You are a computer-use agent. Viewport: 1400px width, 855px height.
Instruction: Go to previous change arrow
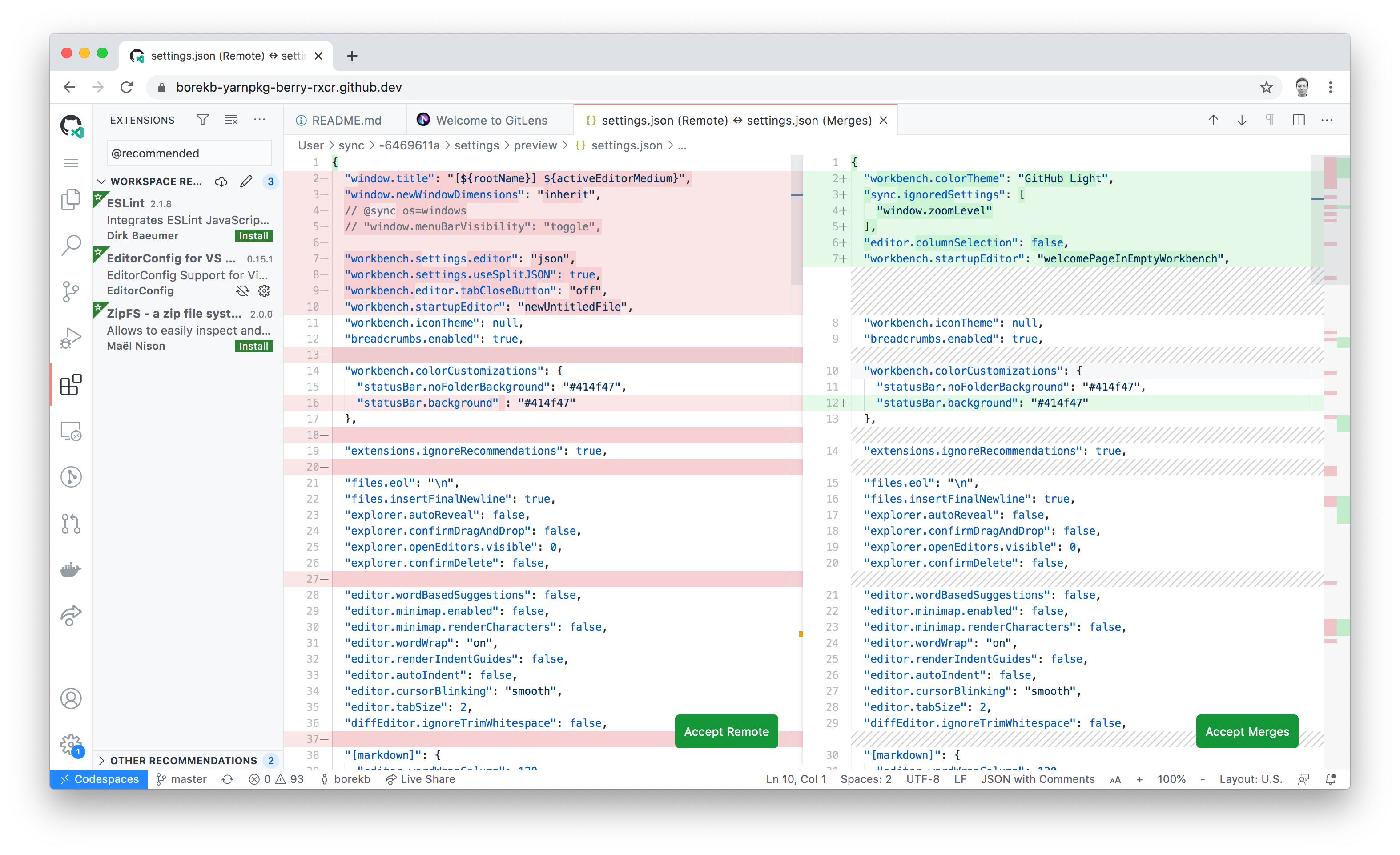click(x=1213, y=120)
